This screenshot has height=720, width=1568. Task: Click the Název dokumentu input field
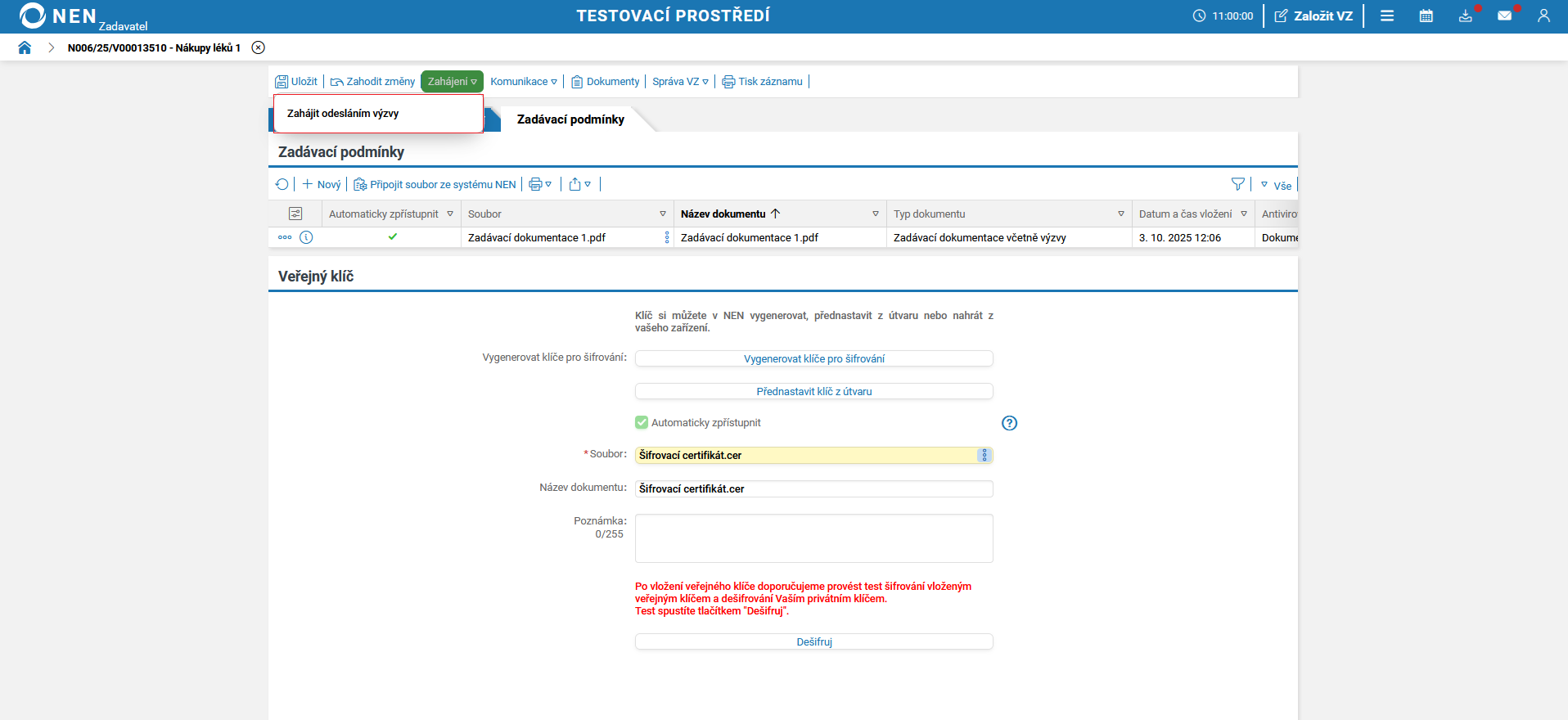pyautogui.click(x=813, y=488)
